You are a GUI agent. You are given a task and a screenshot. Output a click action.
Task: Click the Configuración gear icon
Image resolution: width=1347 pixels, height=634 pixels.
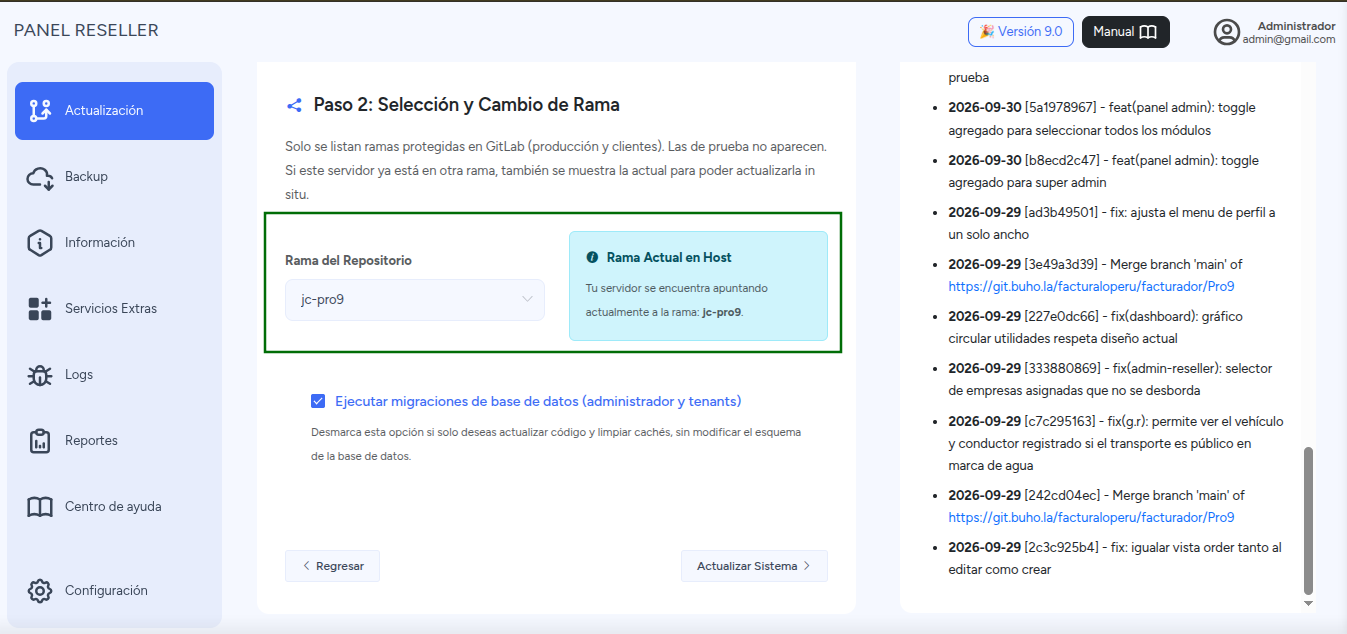(40, 591)
